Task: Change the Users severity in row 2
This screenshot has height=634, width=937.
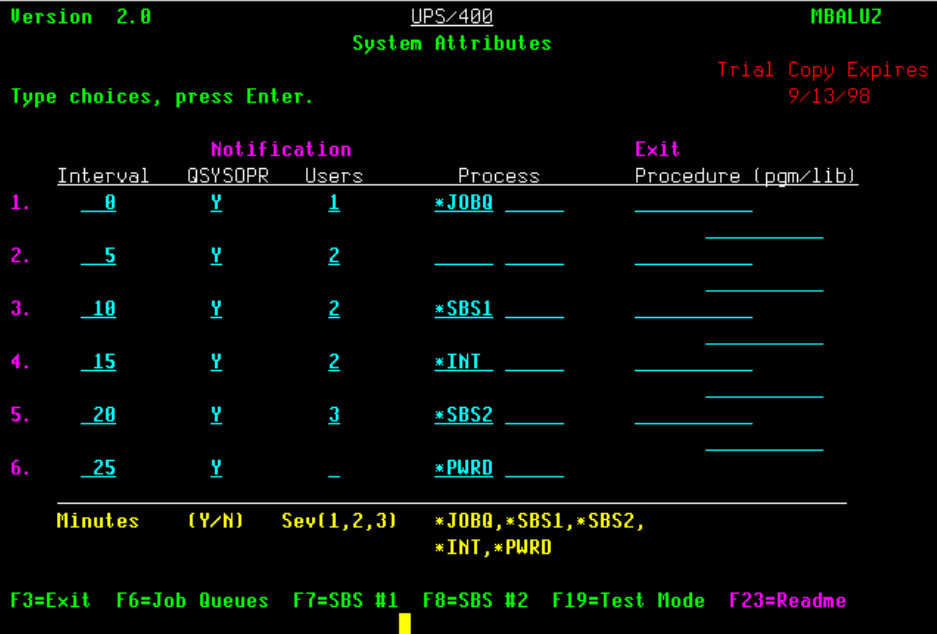Action: pyautogui.click(x=334, y=256)
